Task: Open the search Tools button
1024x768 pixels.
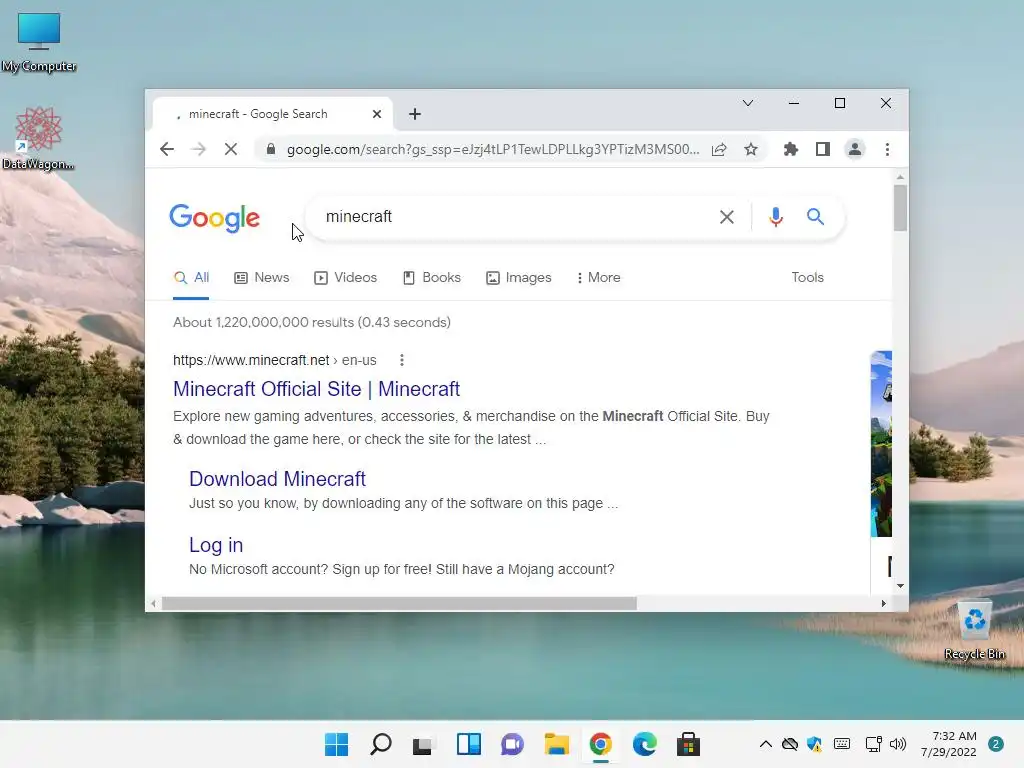Action: (x=807, y=278)
